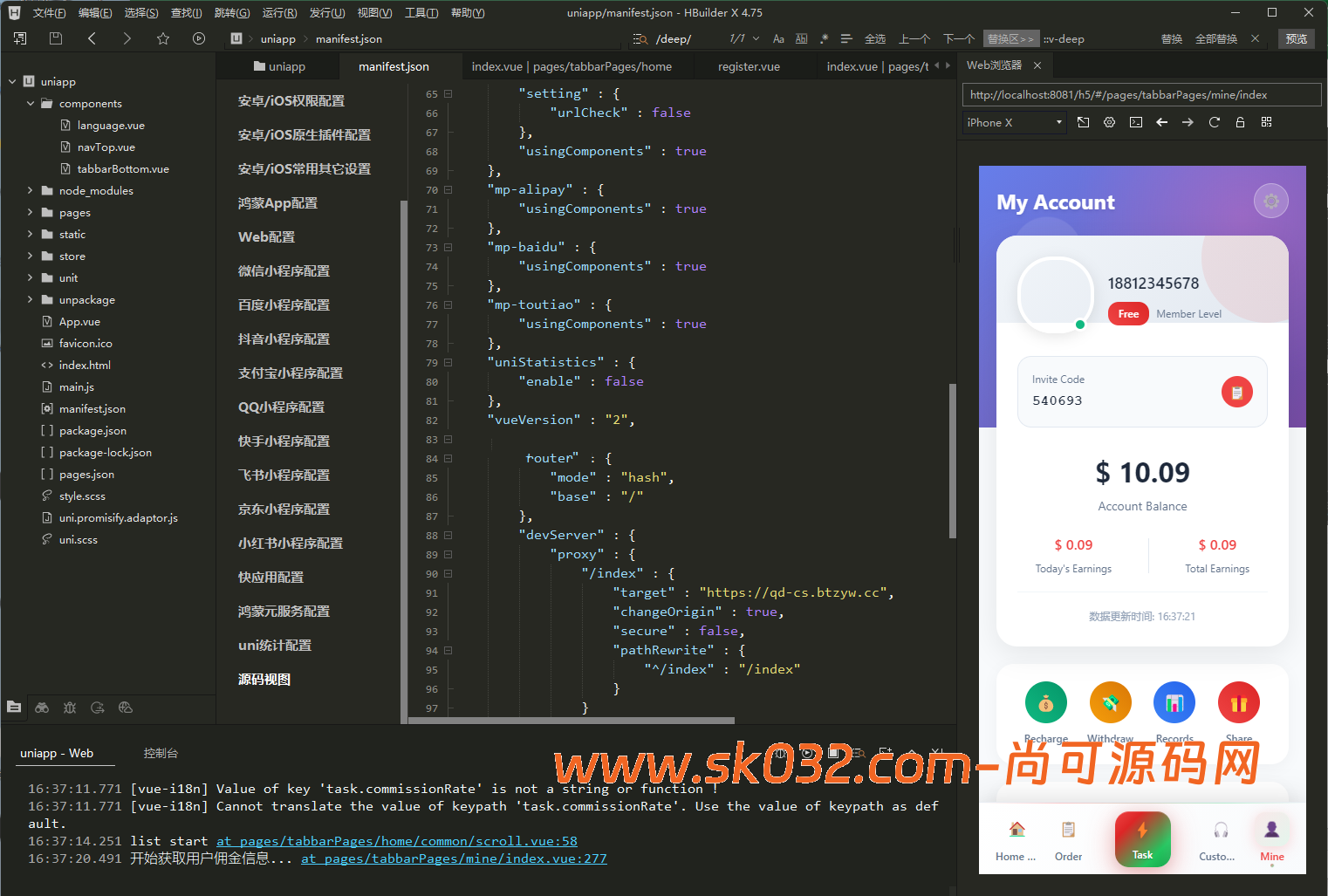Run the project using the play icon
The width and height of the screenshot is (1328, 896).
(199, 38)
